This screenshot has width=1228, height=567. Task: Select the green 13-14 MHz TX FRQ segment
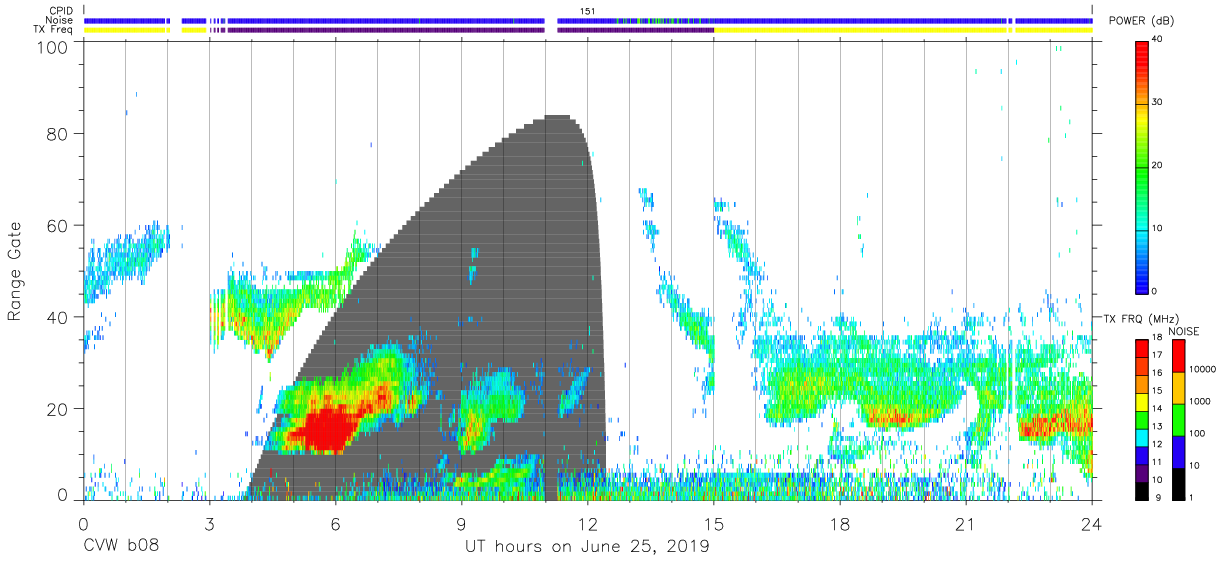click(x=1143, y=420)
